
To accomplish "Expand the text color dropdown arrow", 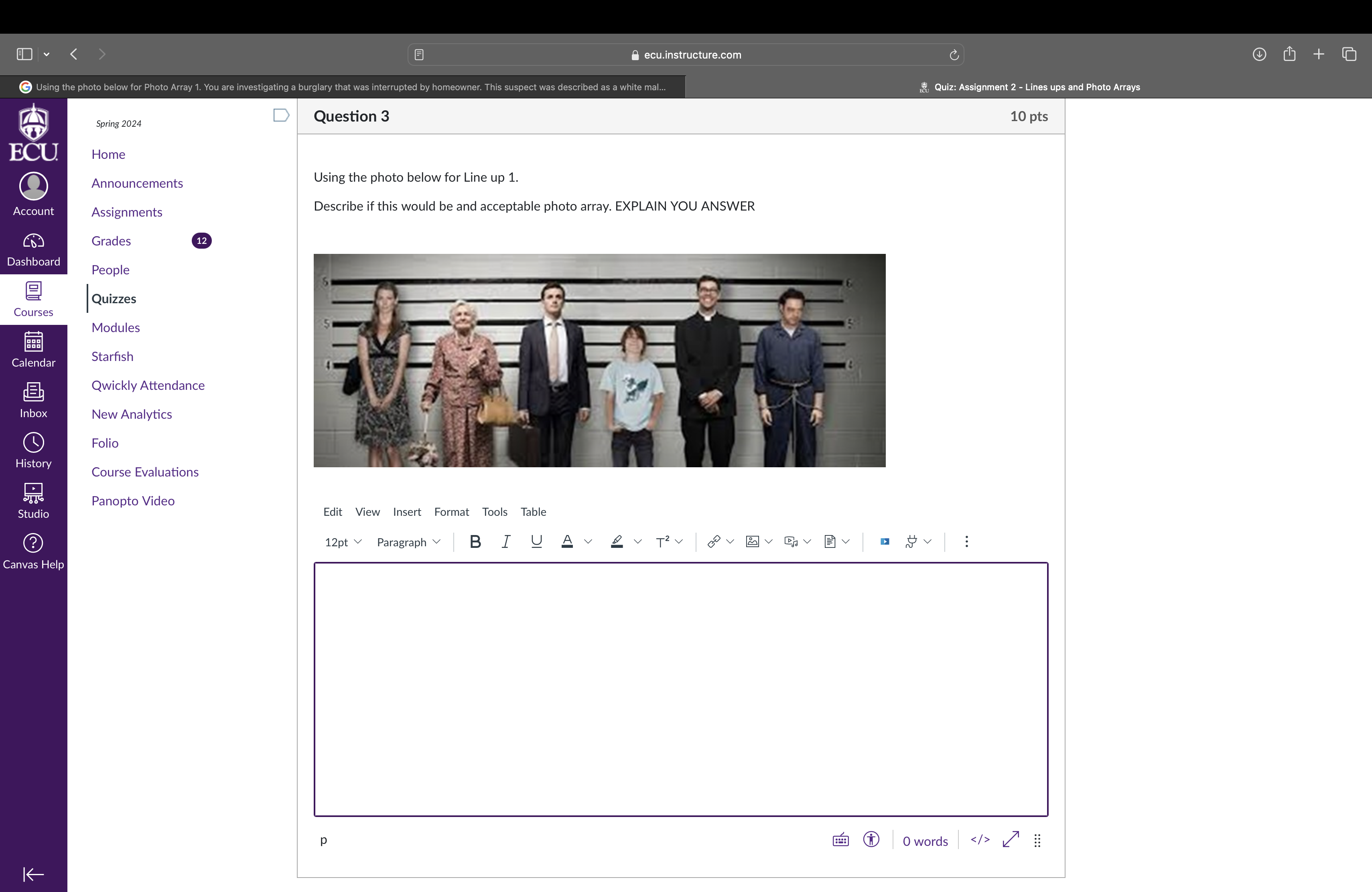I will coord(587,541).
